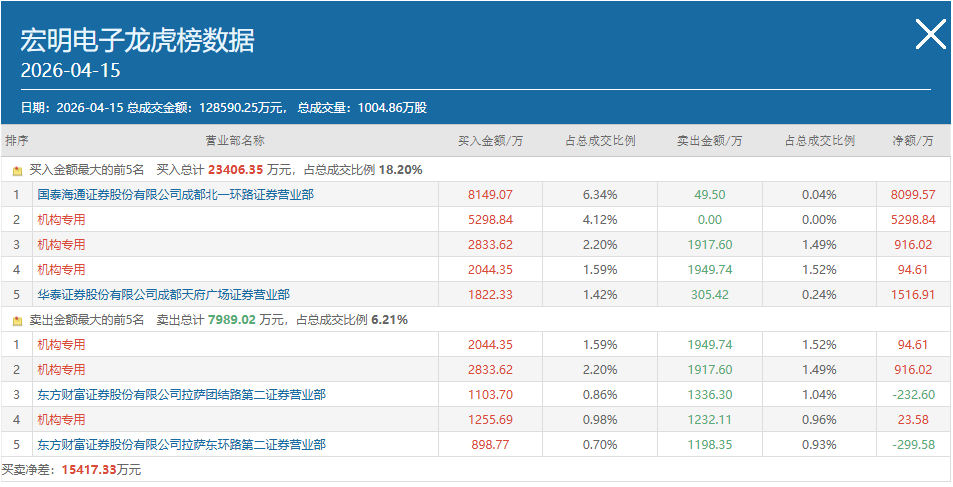Select the net amount -299.58

(x=913, y=444)
